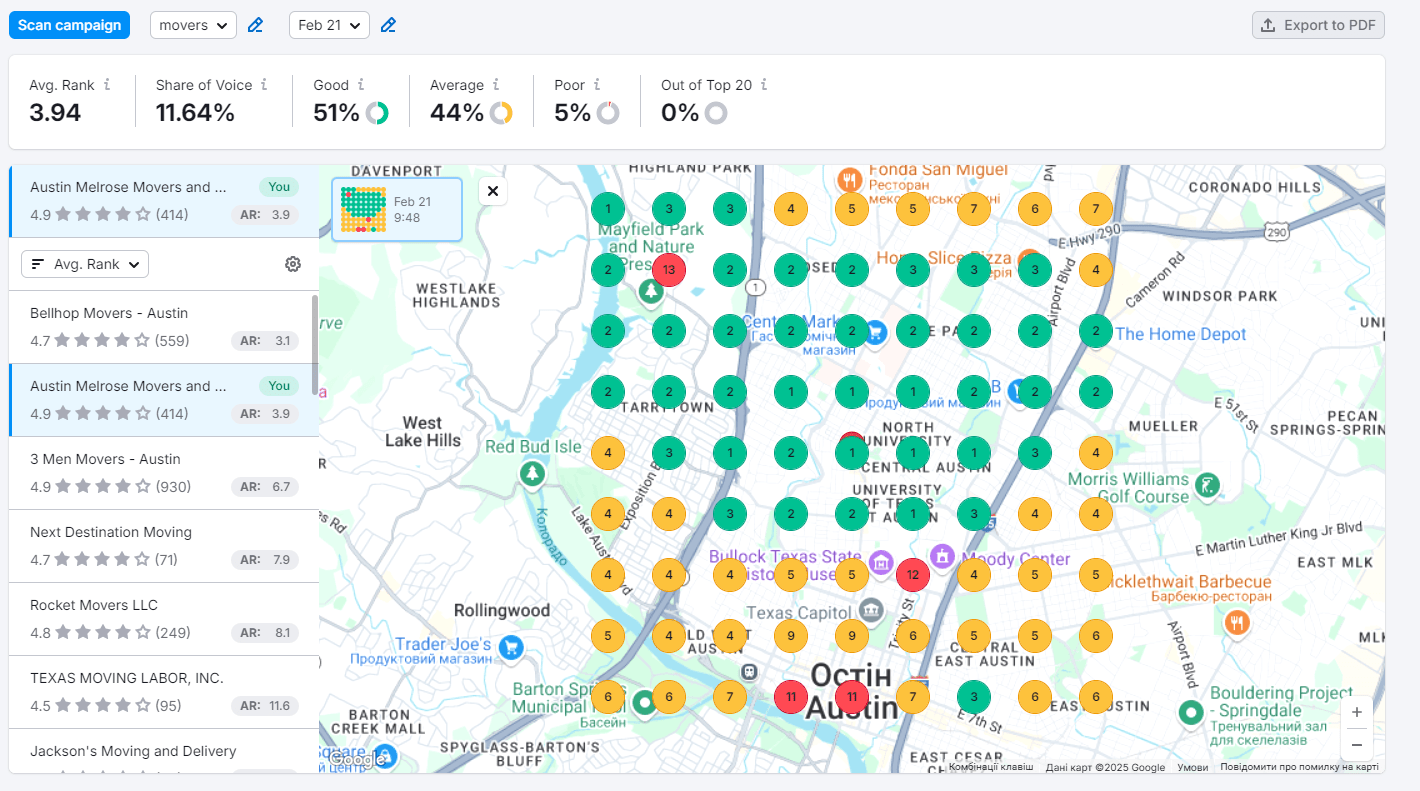This screenshot has height=791, width=1420.
Task: Click info icon beside Out of Top 20
Action: [x=764, y=85]
